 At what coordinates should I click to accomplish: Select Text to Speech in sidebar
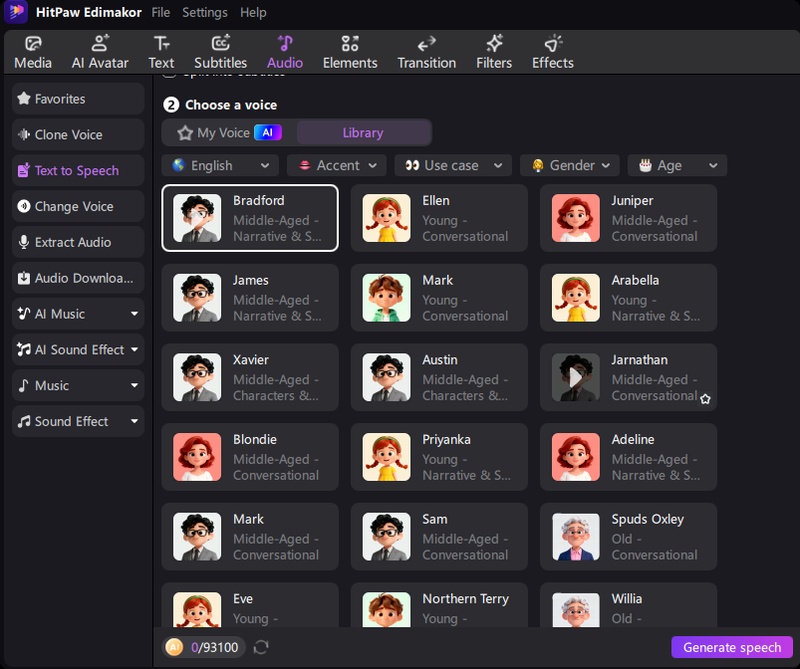pyautogui.click(x=78, y=170)
